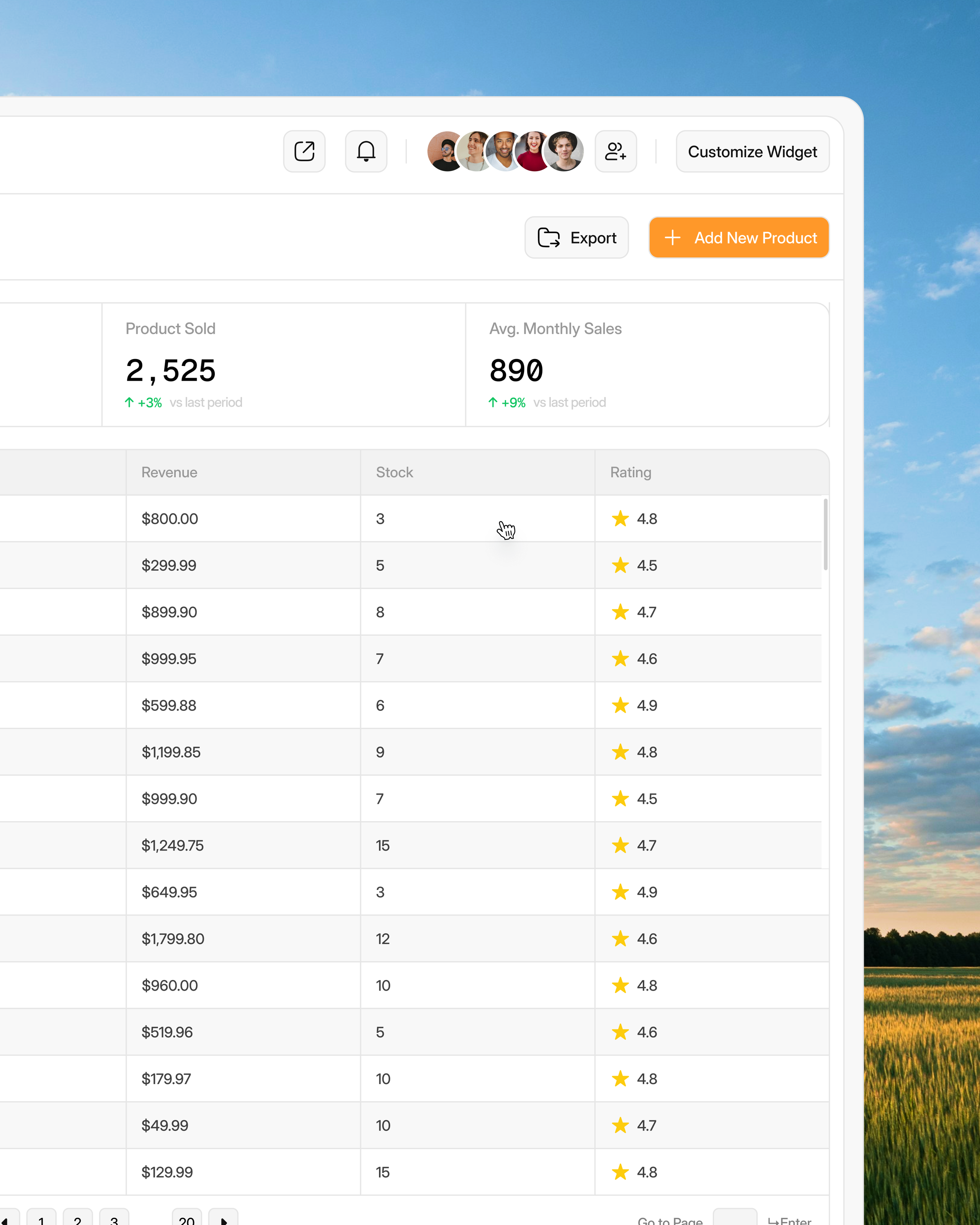Click the star icon in the $960.00 row

(x=620, y=985)
